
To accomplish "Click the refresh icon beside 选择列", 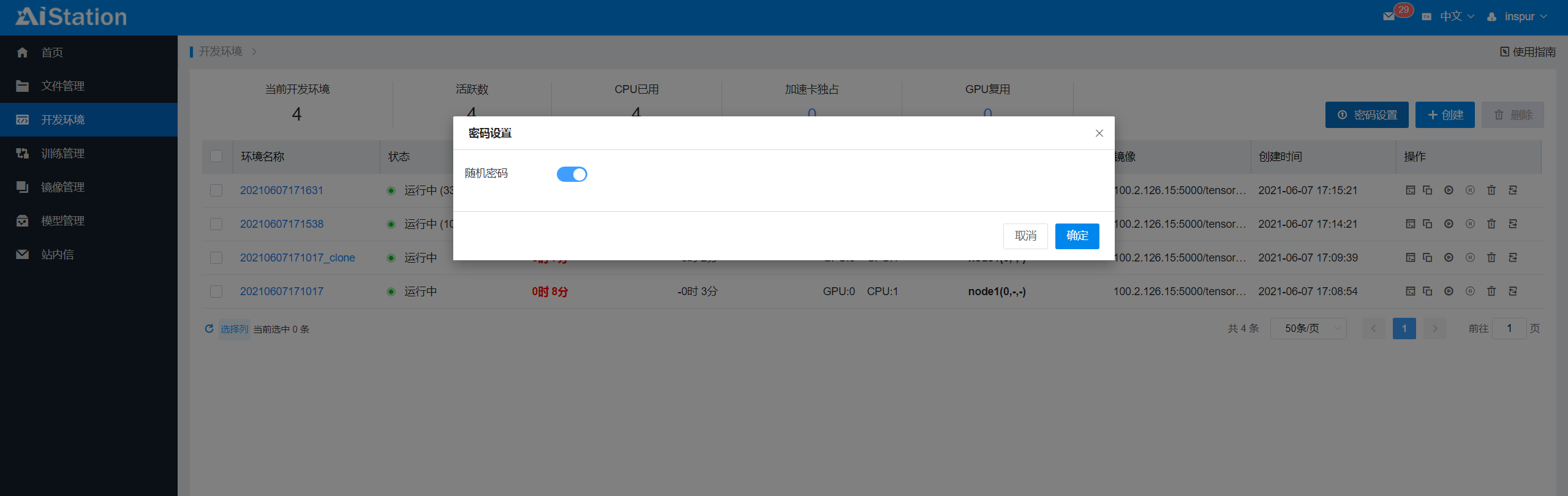I will click(209, 329).
